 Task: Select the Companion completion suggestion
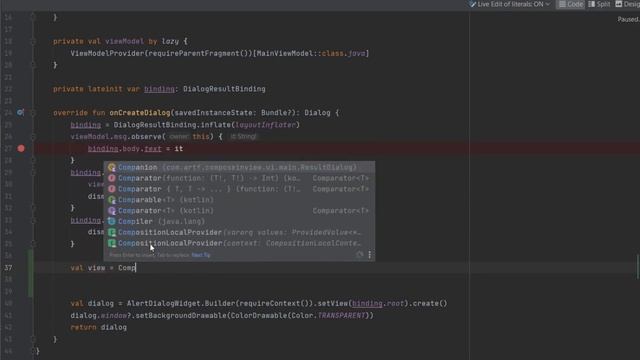pyautogui.click(x=239, y=167)
